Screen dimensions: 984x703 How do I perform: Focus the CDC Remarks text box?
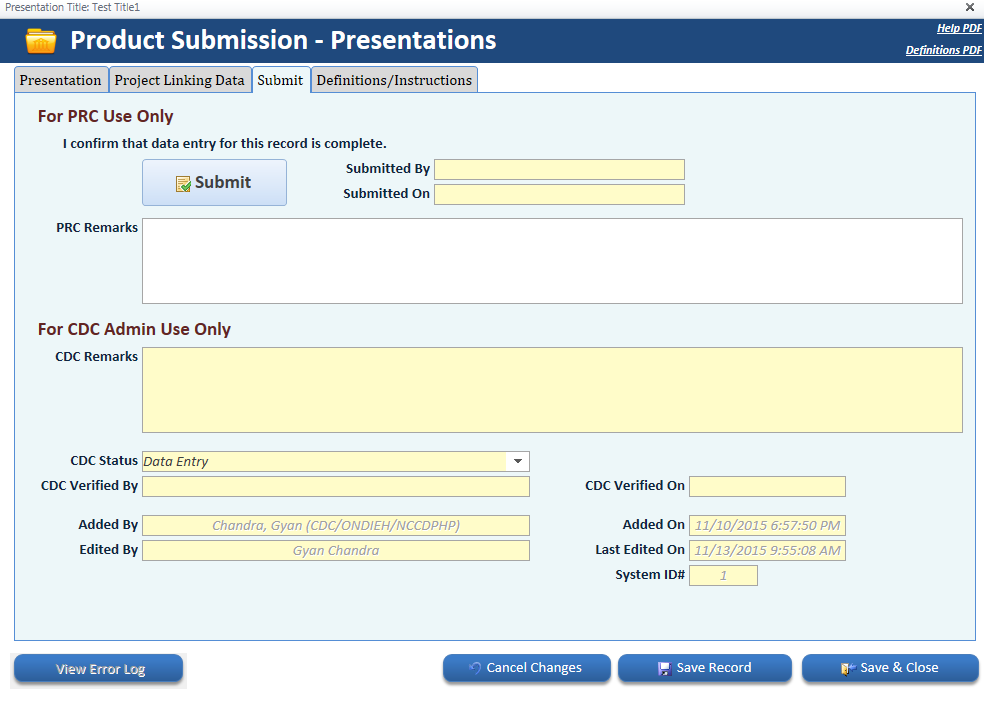click(x=552, y=389)
